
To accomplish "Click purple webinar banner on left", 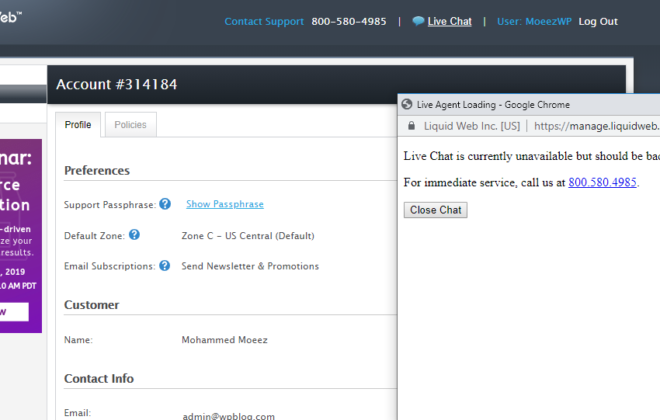I will click(21, 236).
